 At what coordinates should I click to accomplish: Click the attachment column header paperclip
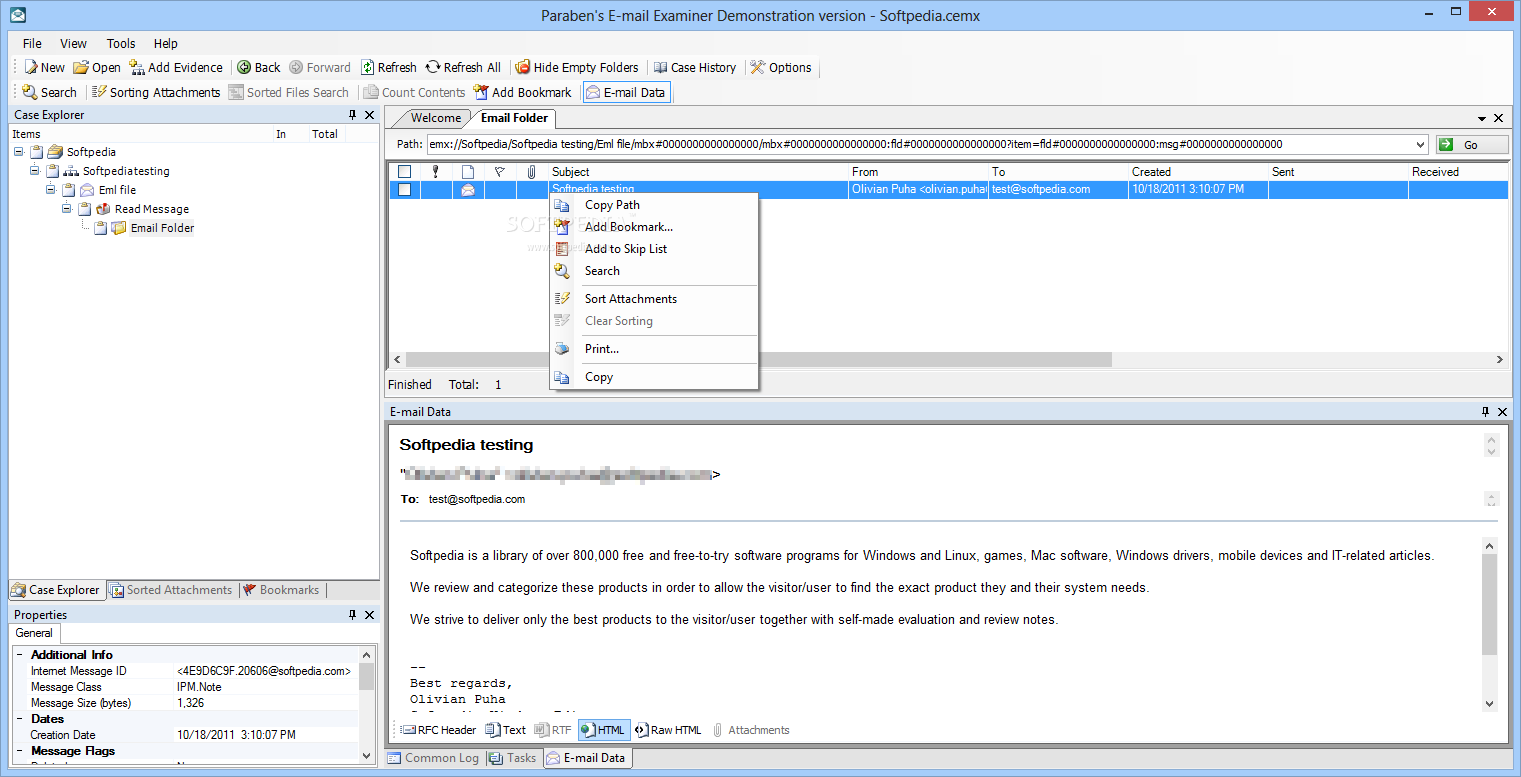pyautogui.click(x=532, y=172)
